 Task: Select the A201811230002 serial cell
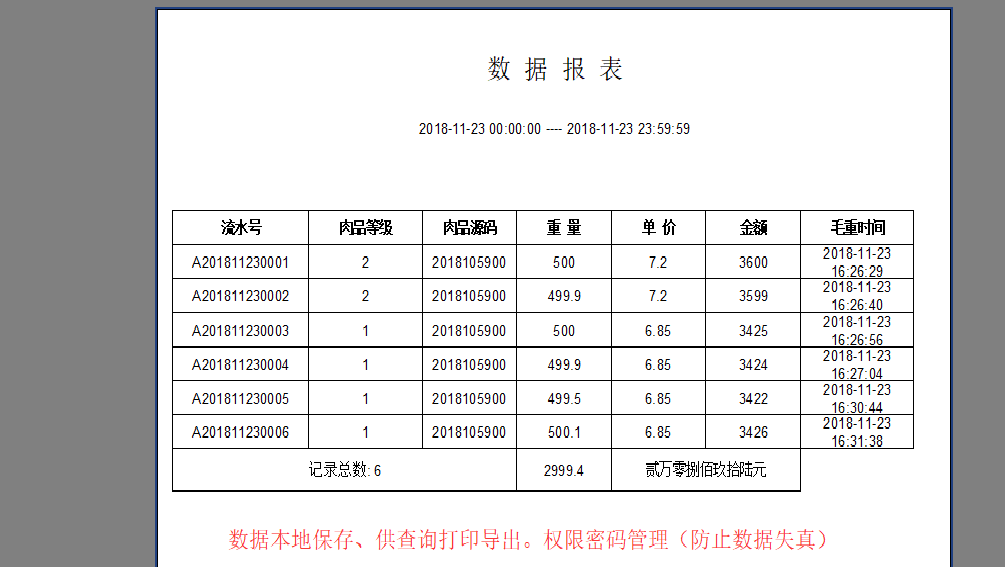coord(241,296)
